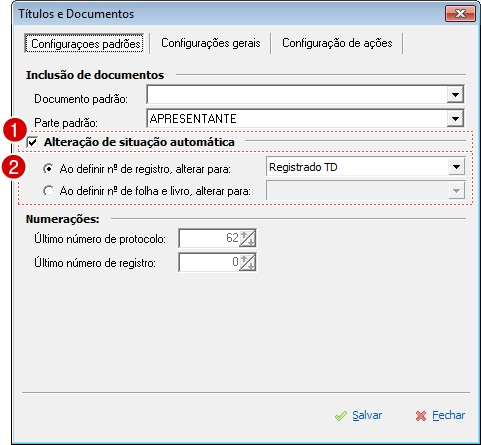Switch to the Configurações gerais tab

211,43
